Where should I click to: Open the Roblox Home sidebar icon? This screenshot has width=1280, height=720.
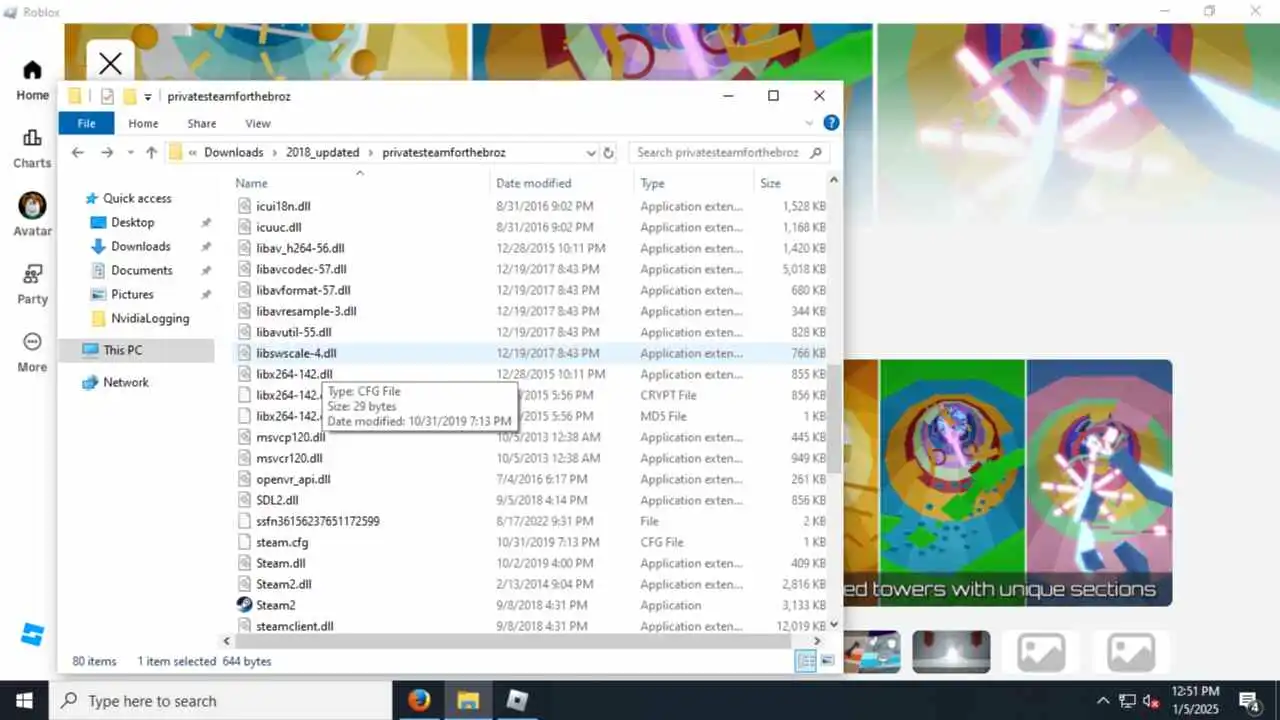(32, 71)
